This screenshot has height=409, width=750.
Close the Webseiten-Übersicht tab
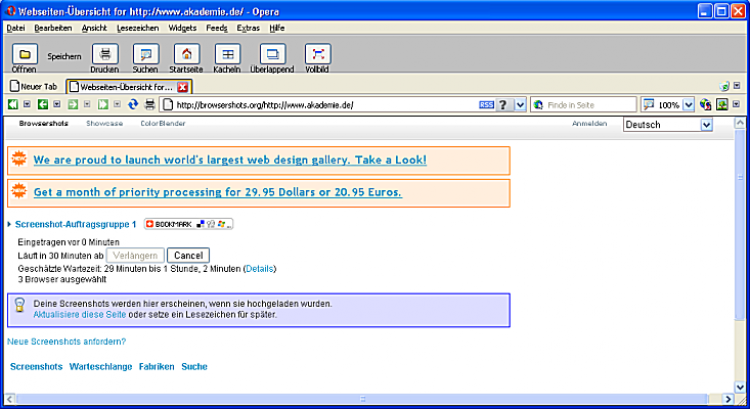click(x=183, y=87)
